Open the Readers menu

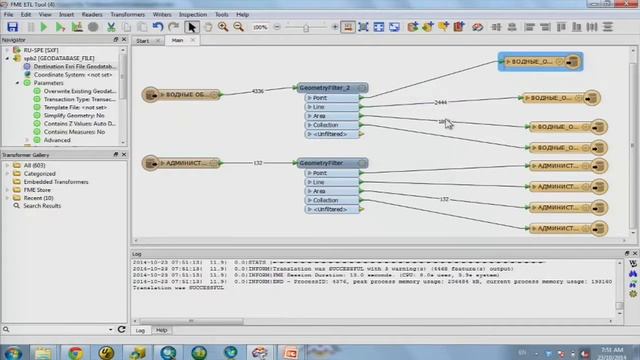pos(92,14)
